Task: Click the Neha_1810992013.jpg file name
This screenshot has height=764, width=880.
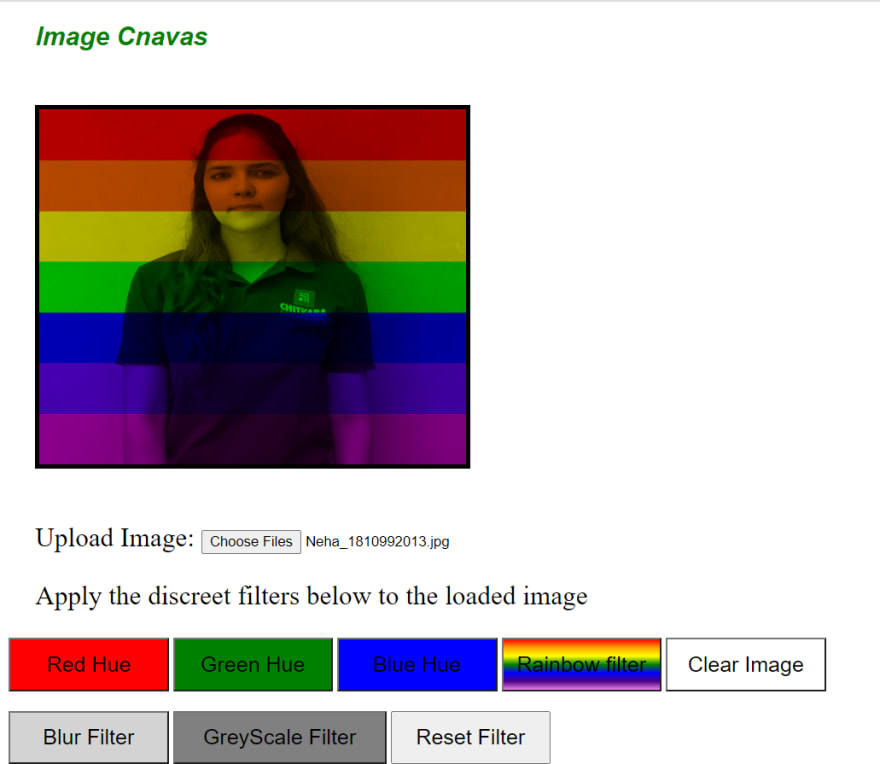Action: coord(377,542)
